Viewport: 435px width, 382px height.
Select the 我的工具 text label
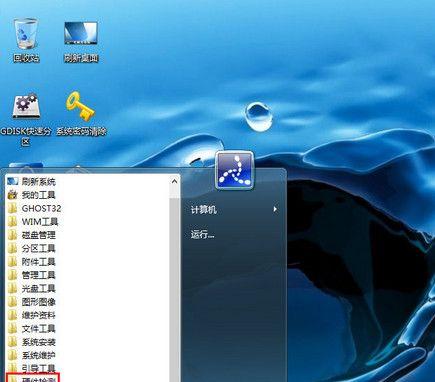tap(38, 195)
